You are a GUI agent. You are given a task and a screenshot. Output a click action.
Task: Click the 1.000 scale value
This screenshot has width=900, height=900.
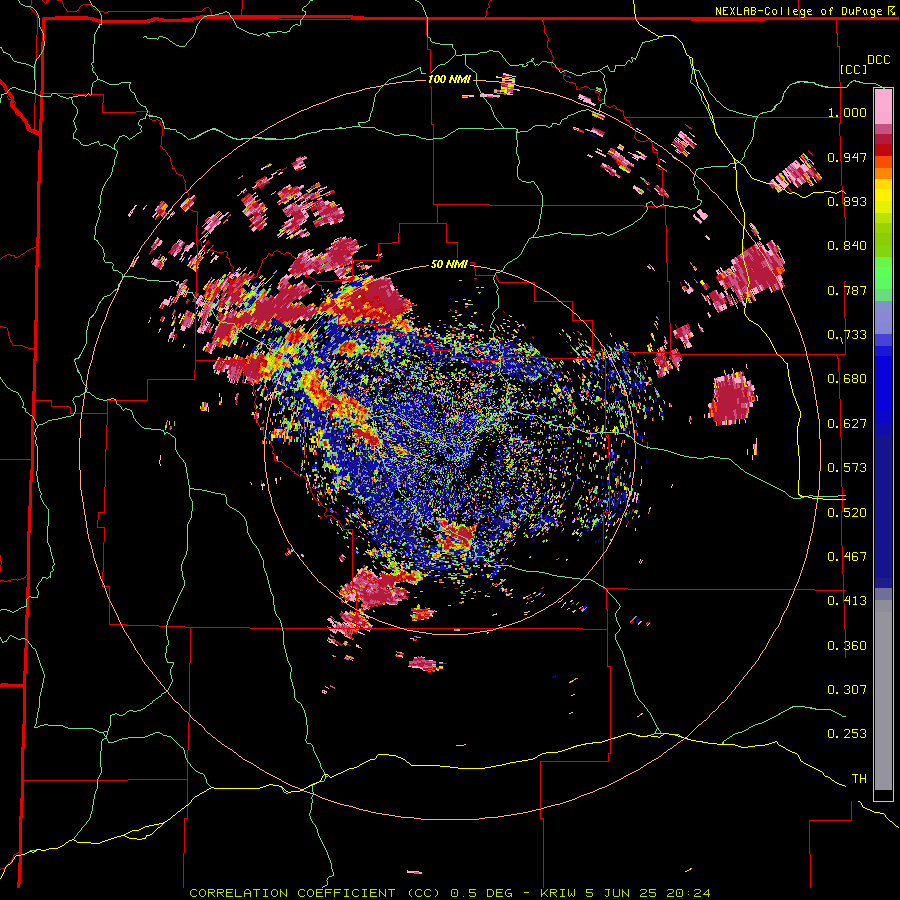(x=847, y=112)
